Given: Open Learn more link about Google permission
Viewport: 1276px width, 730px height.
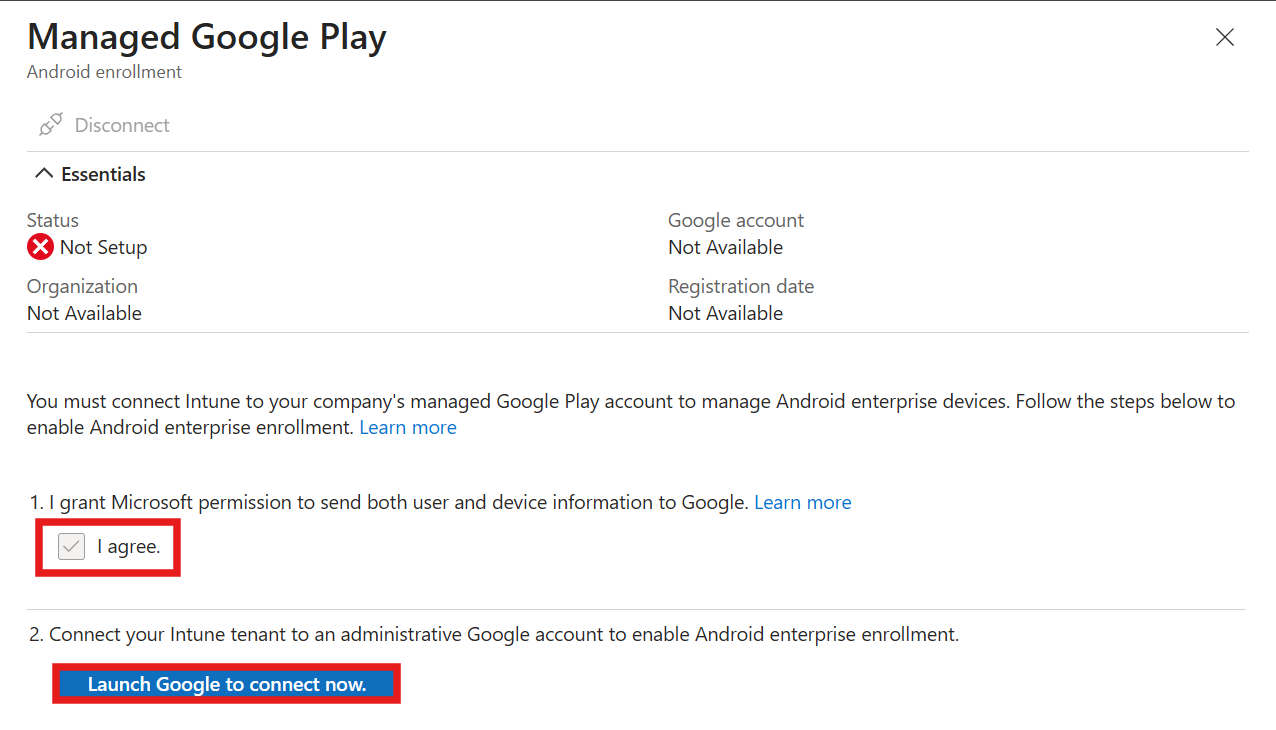Looking at the screenshot, I should click(803, 502).
